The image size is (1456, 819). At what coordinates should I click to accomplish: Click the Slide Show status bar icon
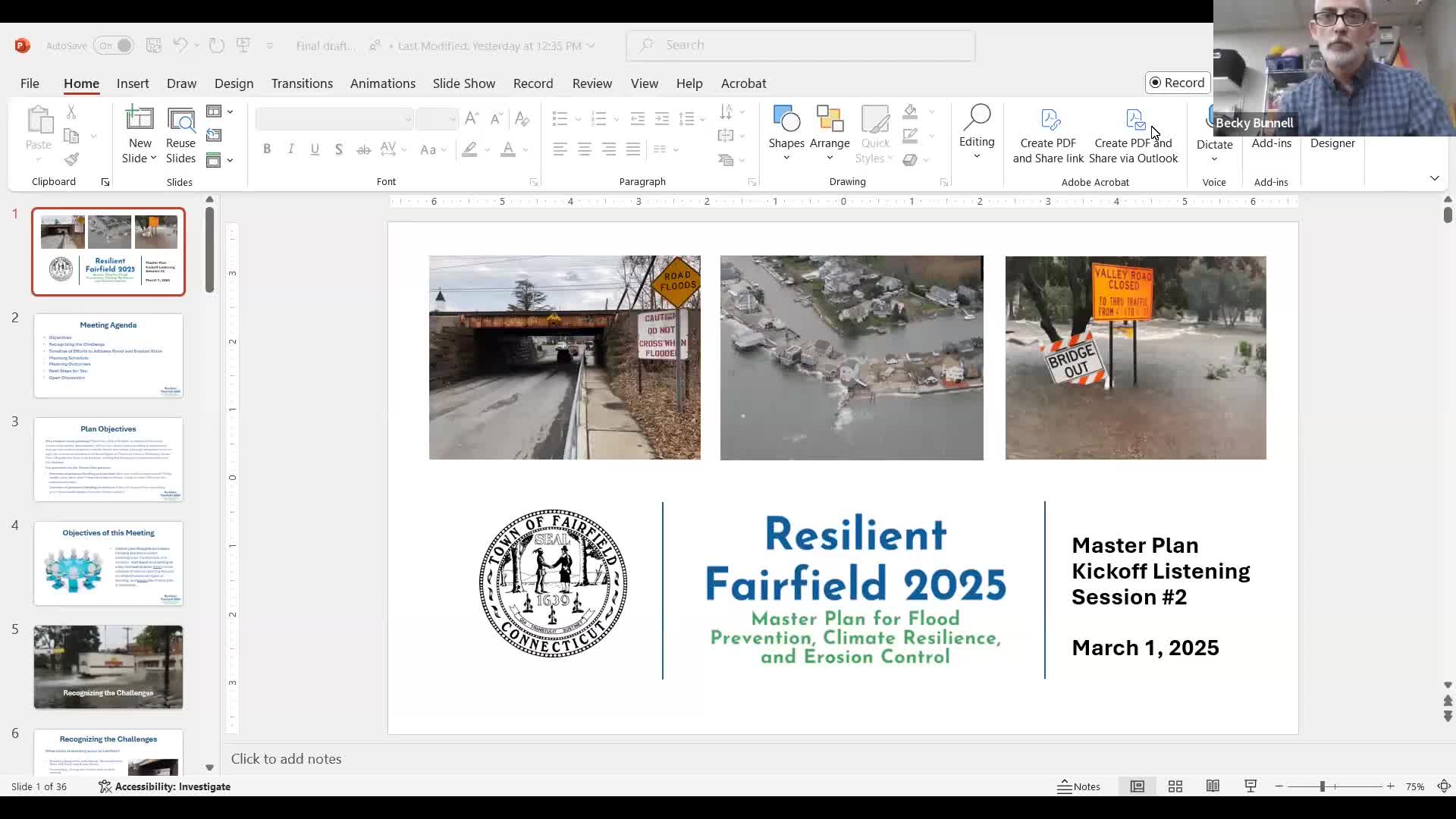tap(1251, 786)
